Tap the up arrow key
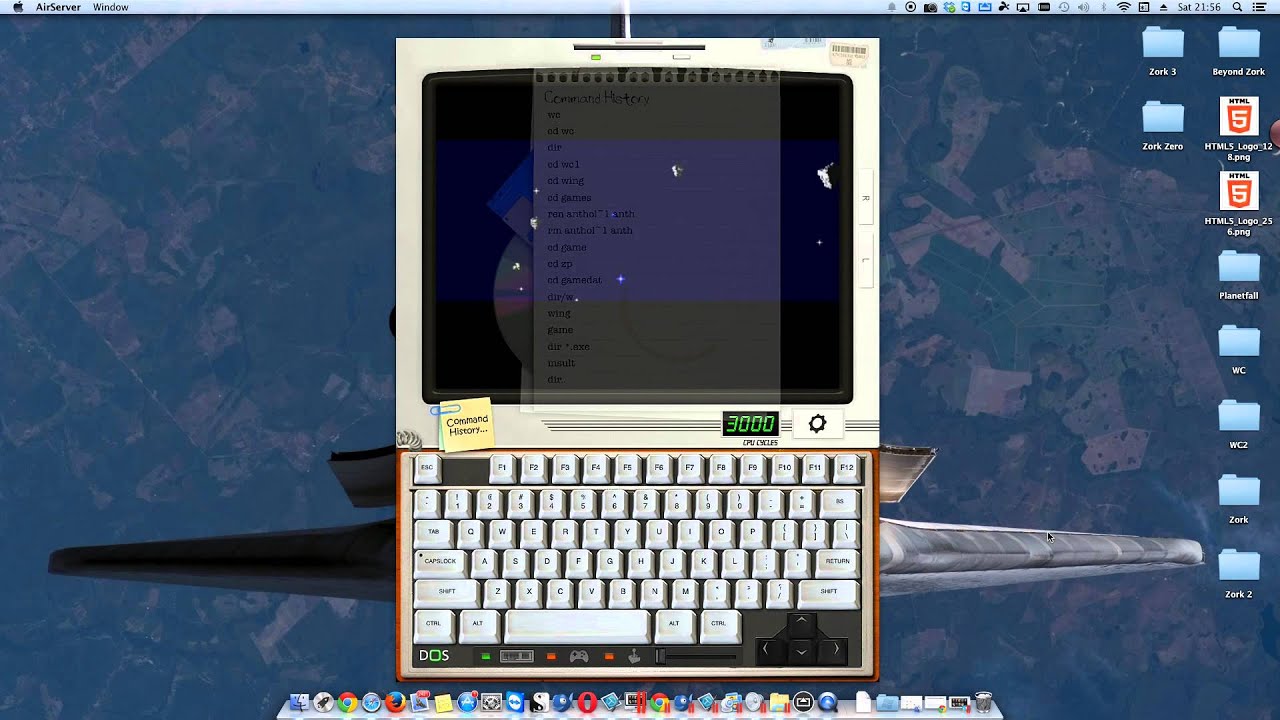Viewport: 1280px width, 720px height. point(801,623)
